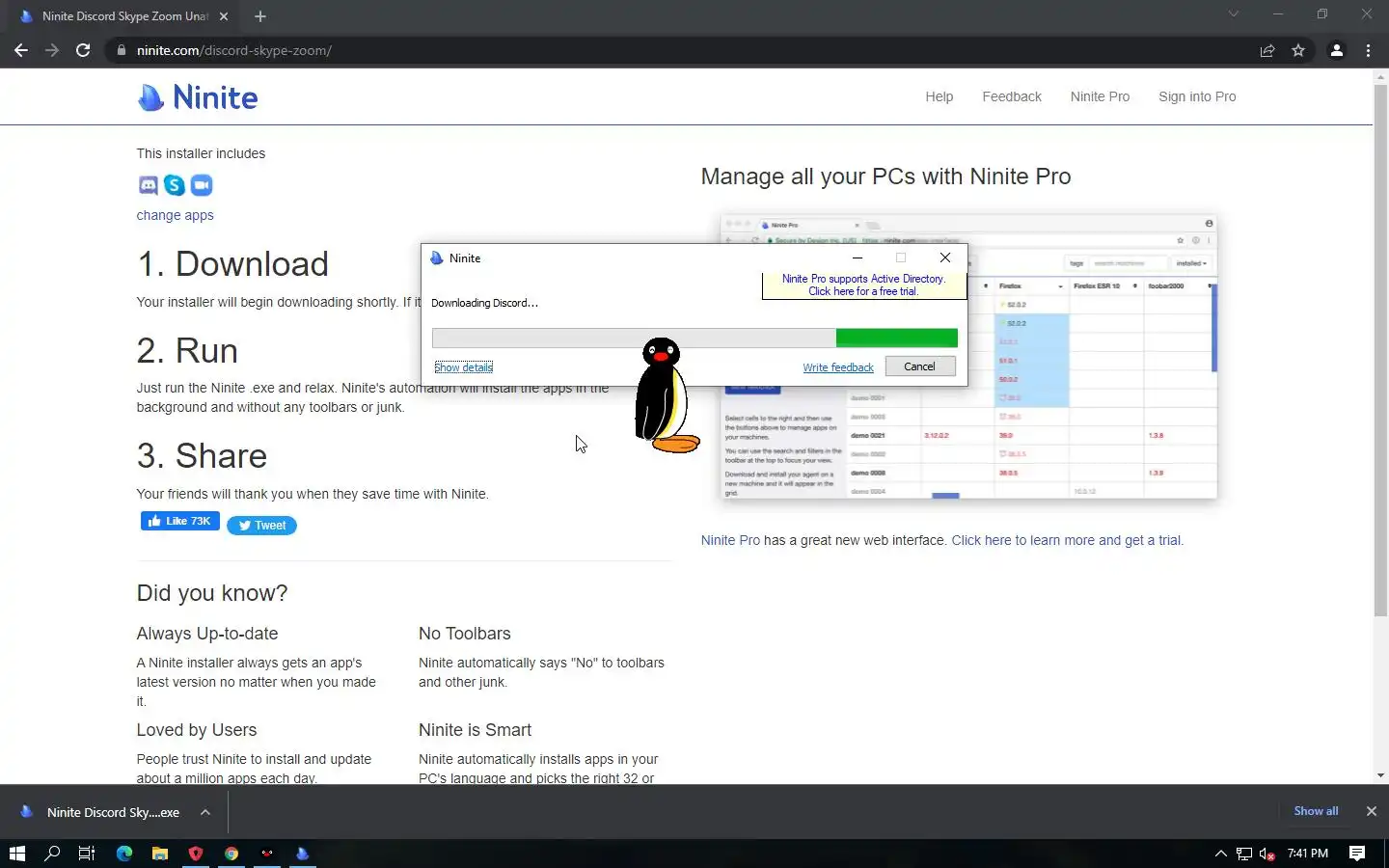Close the Ninite installer dialog
Viewport: 1389px width, 868px height.
coord(945,258)
